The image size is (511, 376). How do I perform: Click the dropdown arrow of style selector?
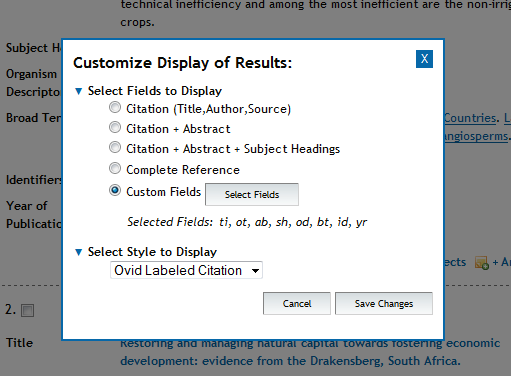click(255, 271)
